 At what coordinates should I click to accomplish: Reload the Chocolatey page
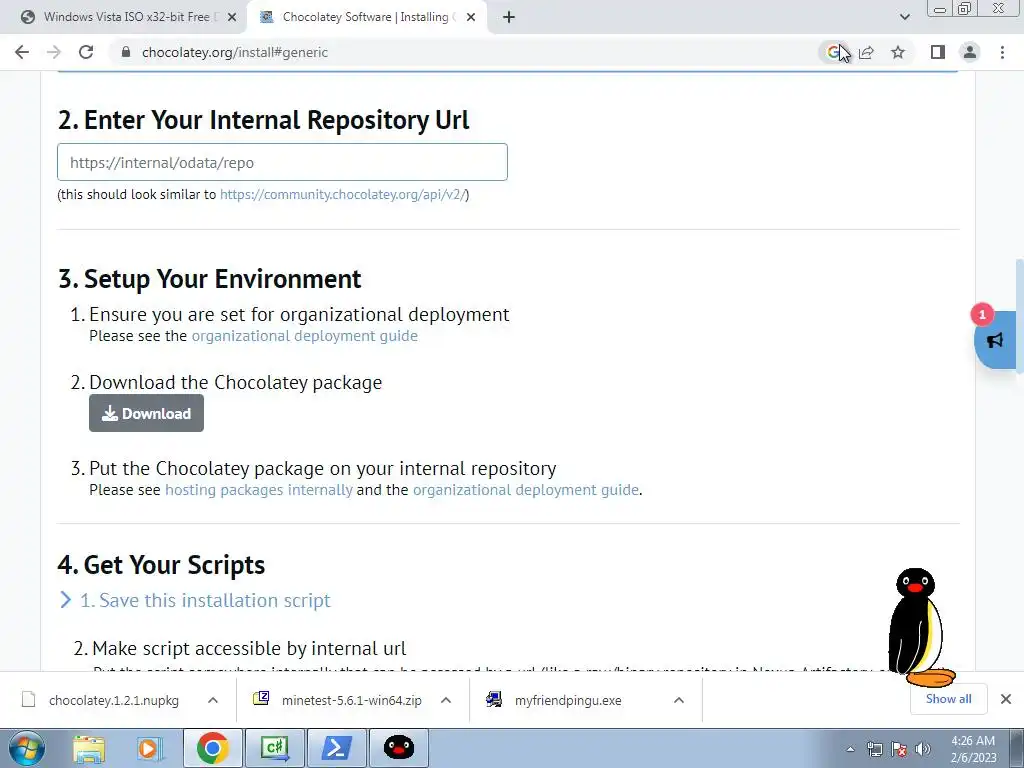tap(86, 52)
